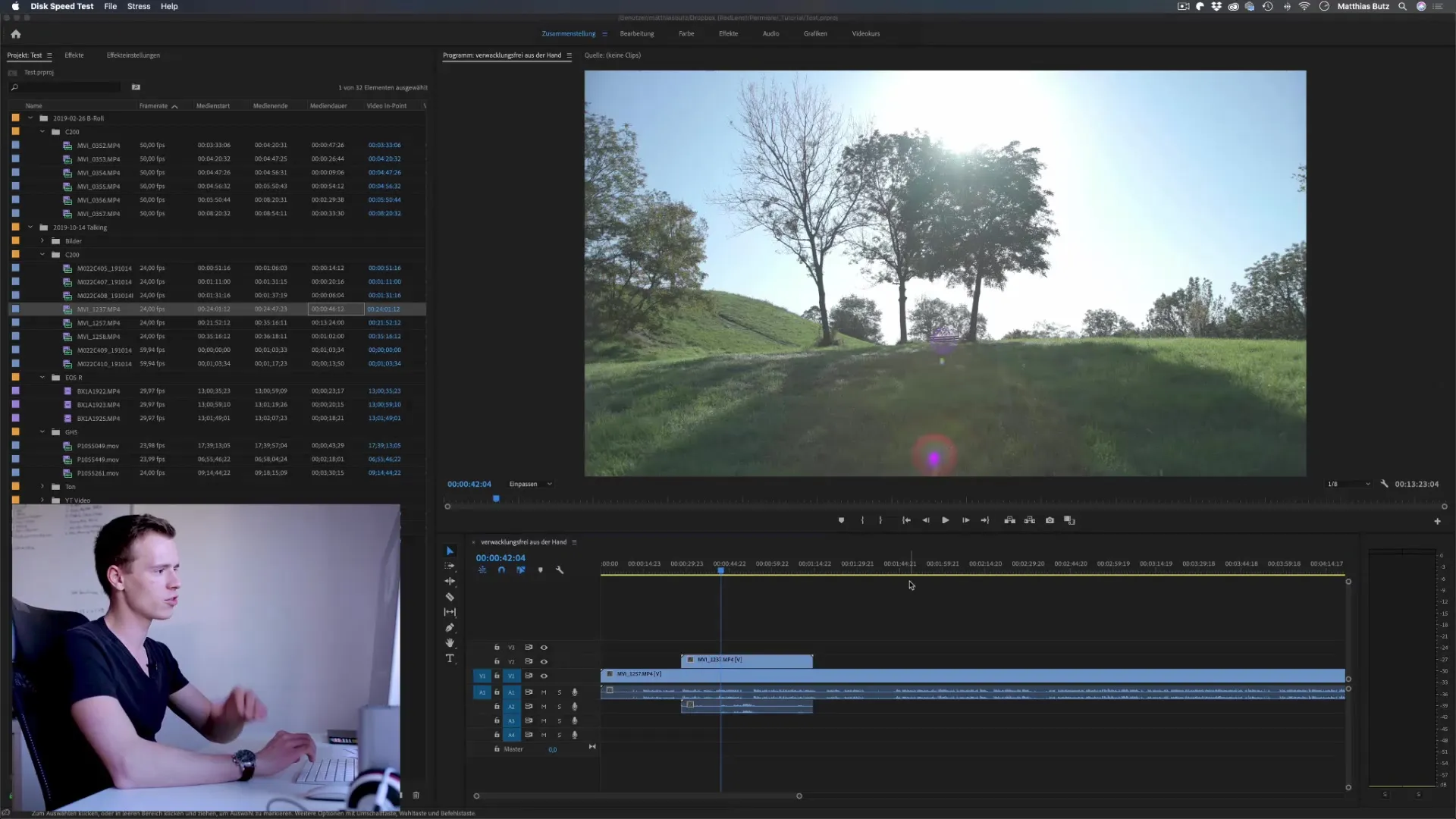Select the Hand tool
Screen dimensions: 1456x819
click(450, 643)
